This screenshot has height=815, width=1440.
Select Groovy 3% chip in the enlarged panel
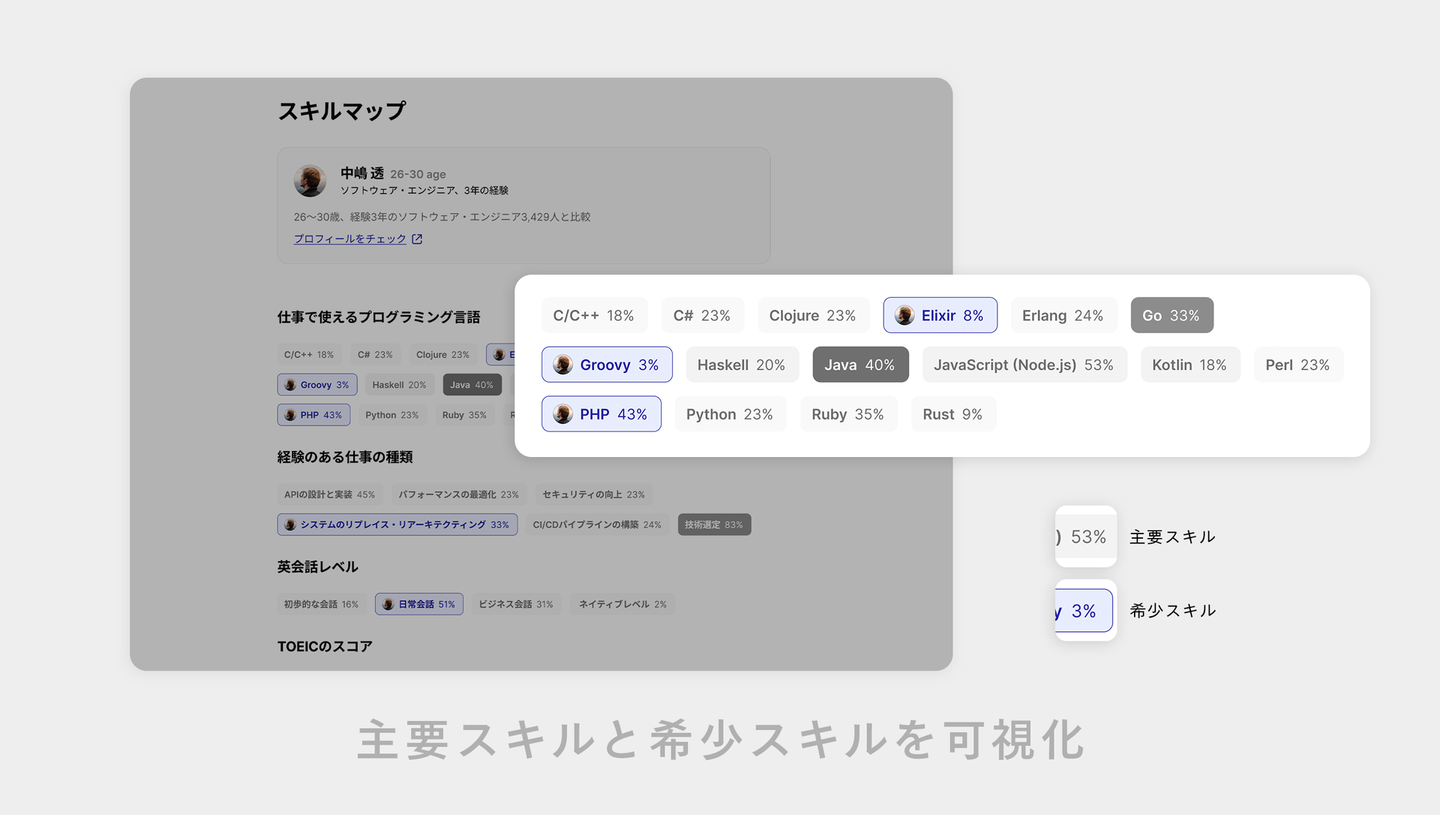coord(607,365)
